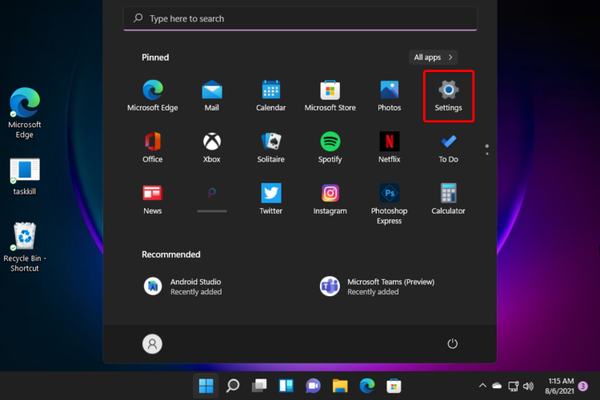Open the Xbox app
Image resolution: width=600 pixels, height=400 pixels.
point(211,145)
